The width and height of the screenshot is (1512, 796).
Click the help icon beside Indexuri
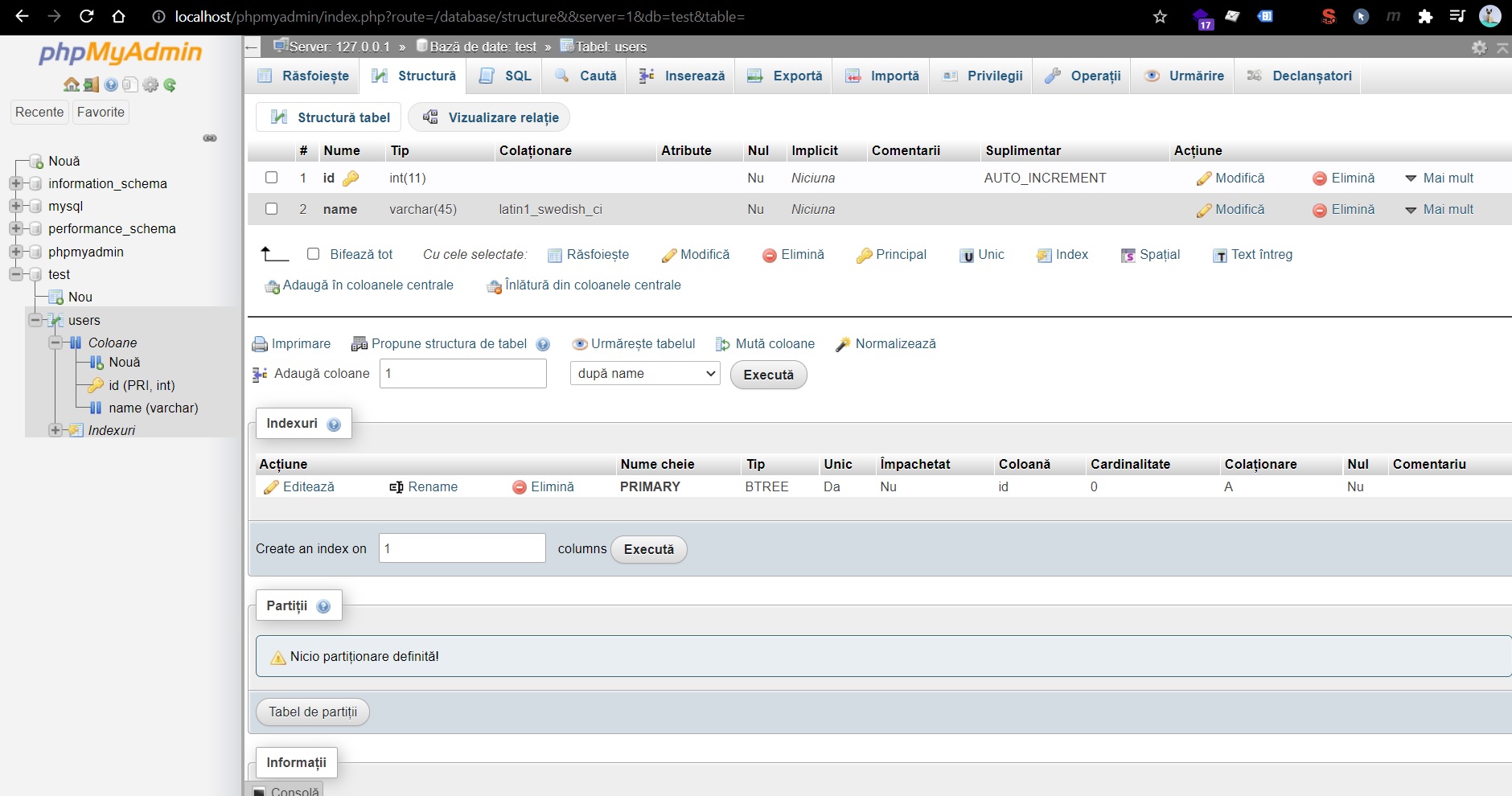pos(334,425)
